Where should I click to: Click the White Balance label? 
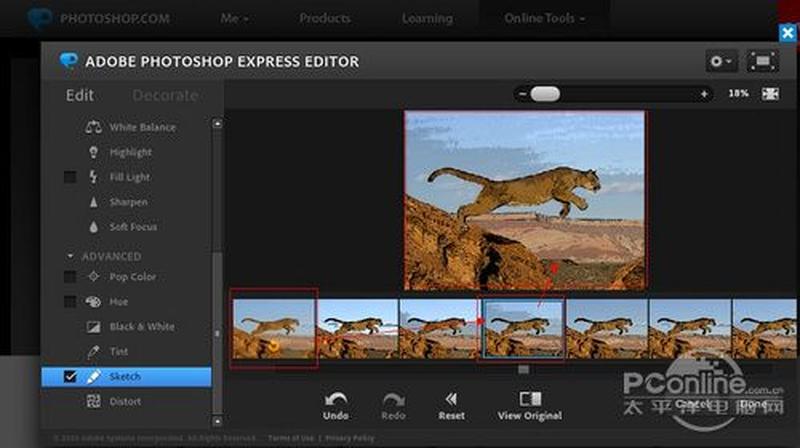142,127
